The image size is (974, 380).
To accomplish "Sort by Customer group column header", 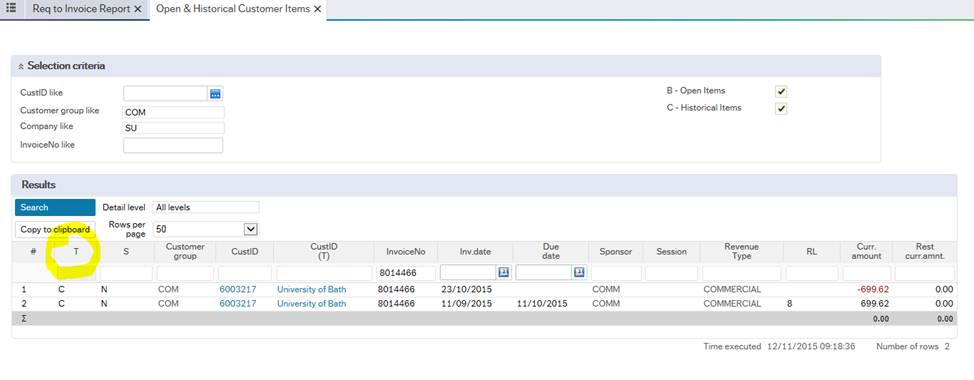I will (184, 251).
